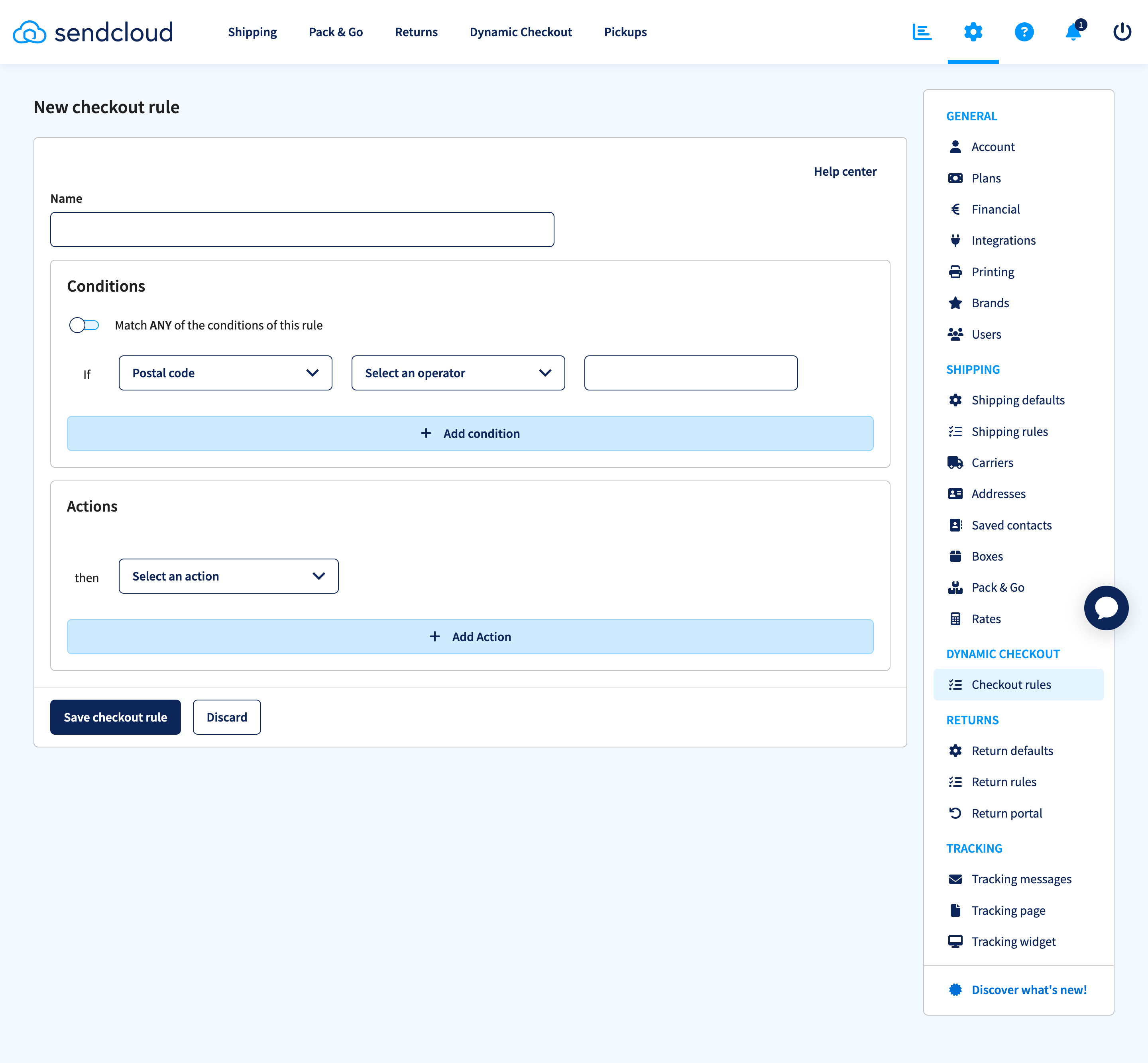Focus the rule Name input field
The width and height of the screenshot is (1148, 1063).
click(302, 229)
